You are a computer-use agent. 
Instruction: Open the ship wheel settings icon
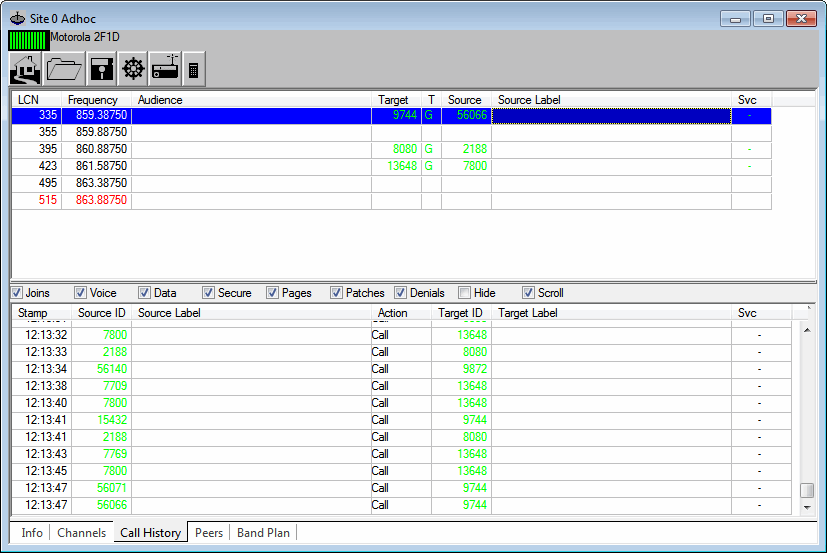(133, 69)
